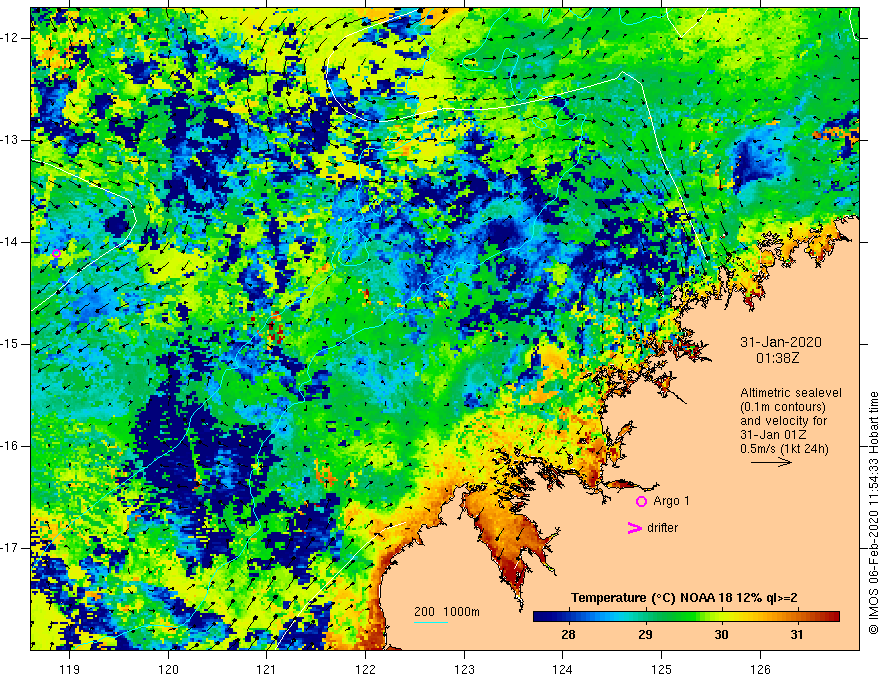Click the 126 longitude axis label
This screenshot has height=680, width=880.
tap(760, 669)
